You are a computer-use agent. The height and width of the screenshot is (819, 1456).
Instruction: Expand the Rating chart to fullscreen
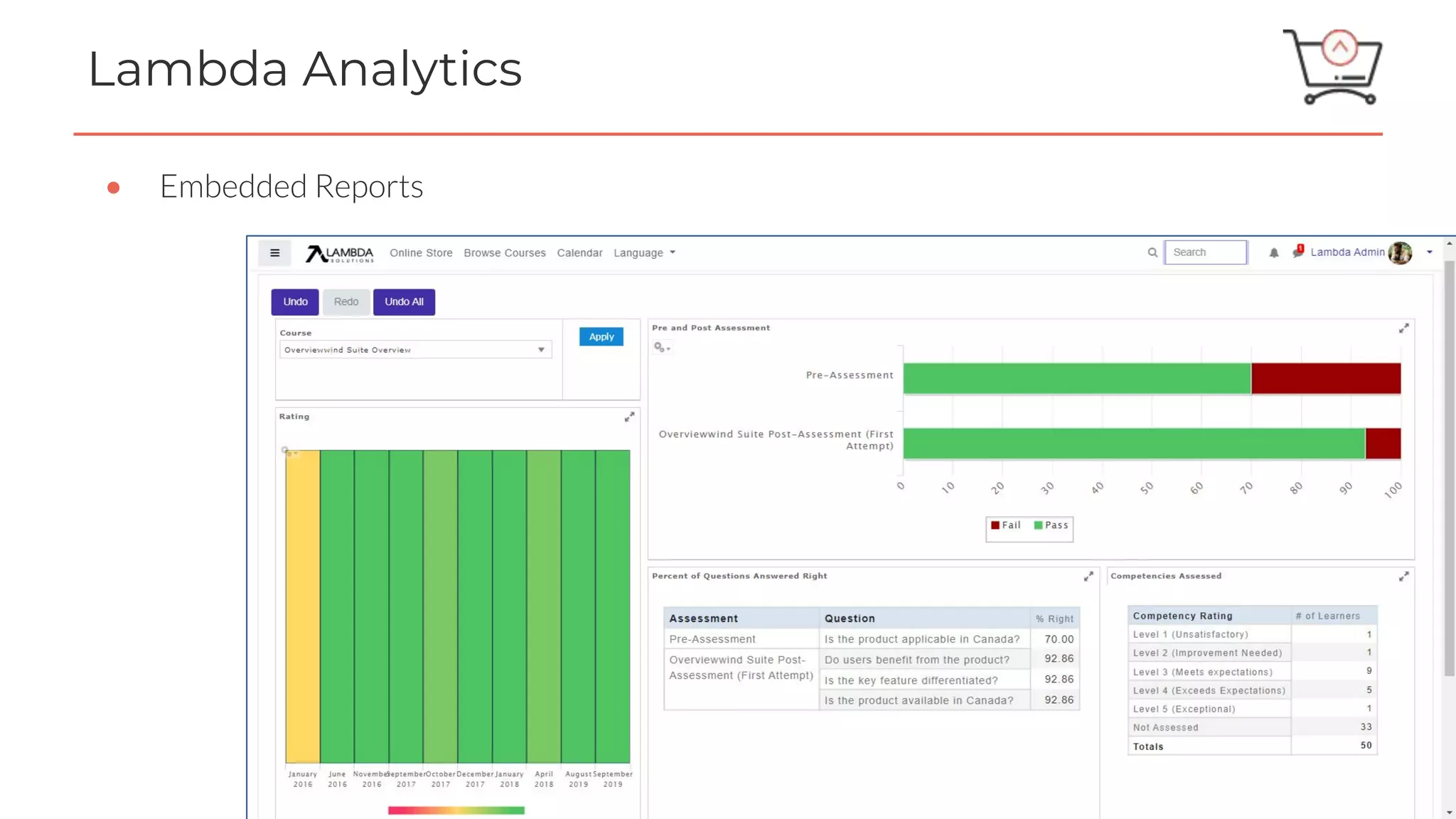[629, 417]
